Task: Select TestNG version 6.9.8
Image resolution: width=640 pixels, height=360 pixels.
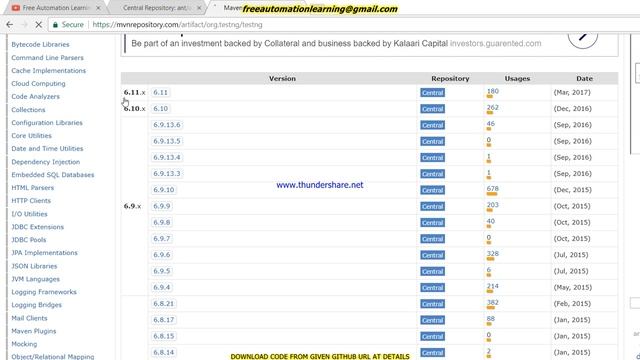Action: tap(162, 222)
